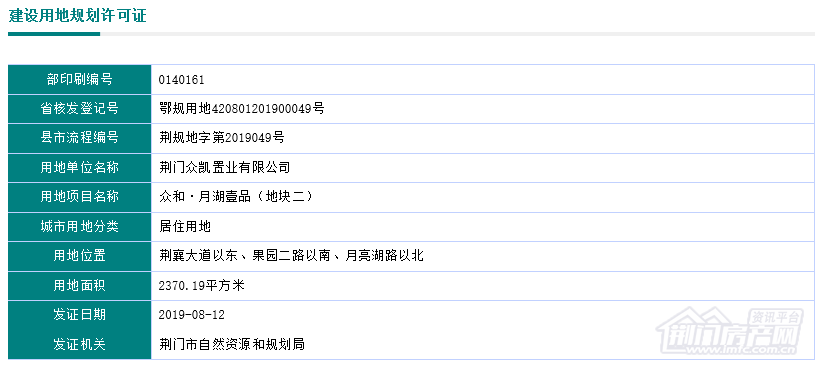Click the 用地面积 label cell
Viewport: 821px width, 365px height.
[x=80, y=286]
